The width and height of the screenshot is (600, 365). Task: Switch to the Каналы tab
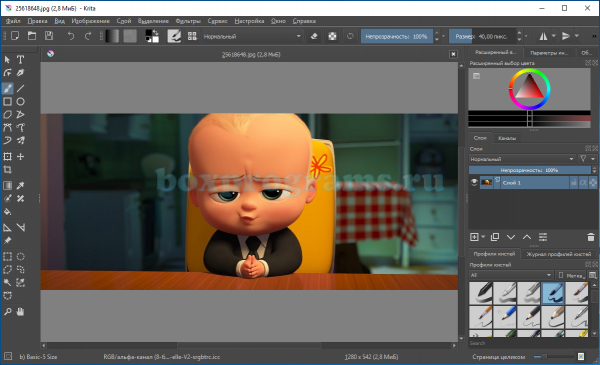507,138
